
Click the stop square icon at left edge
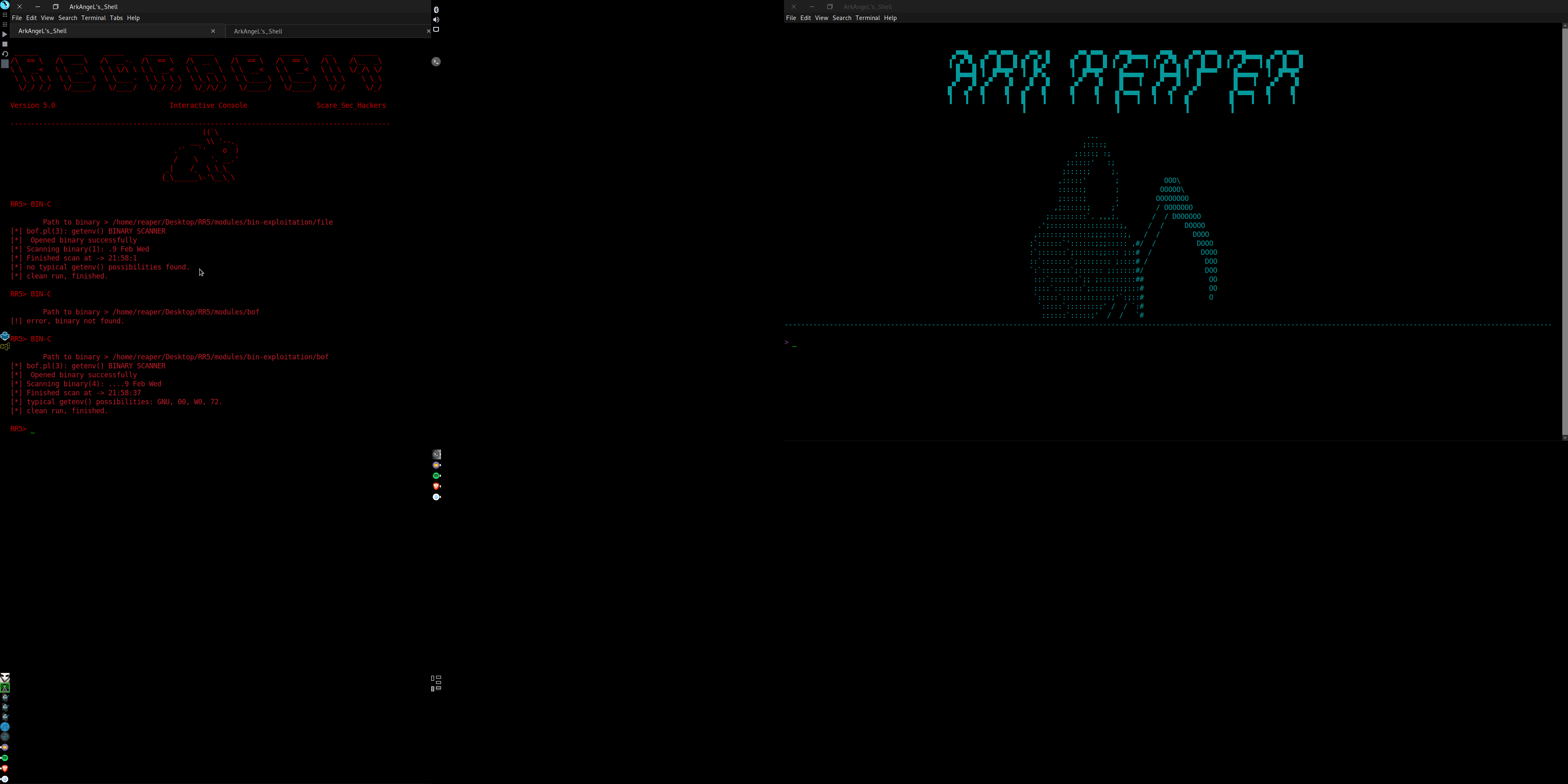click(5, 44)
